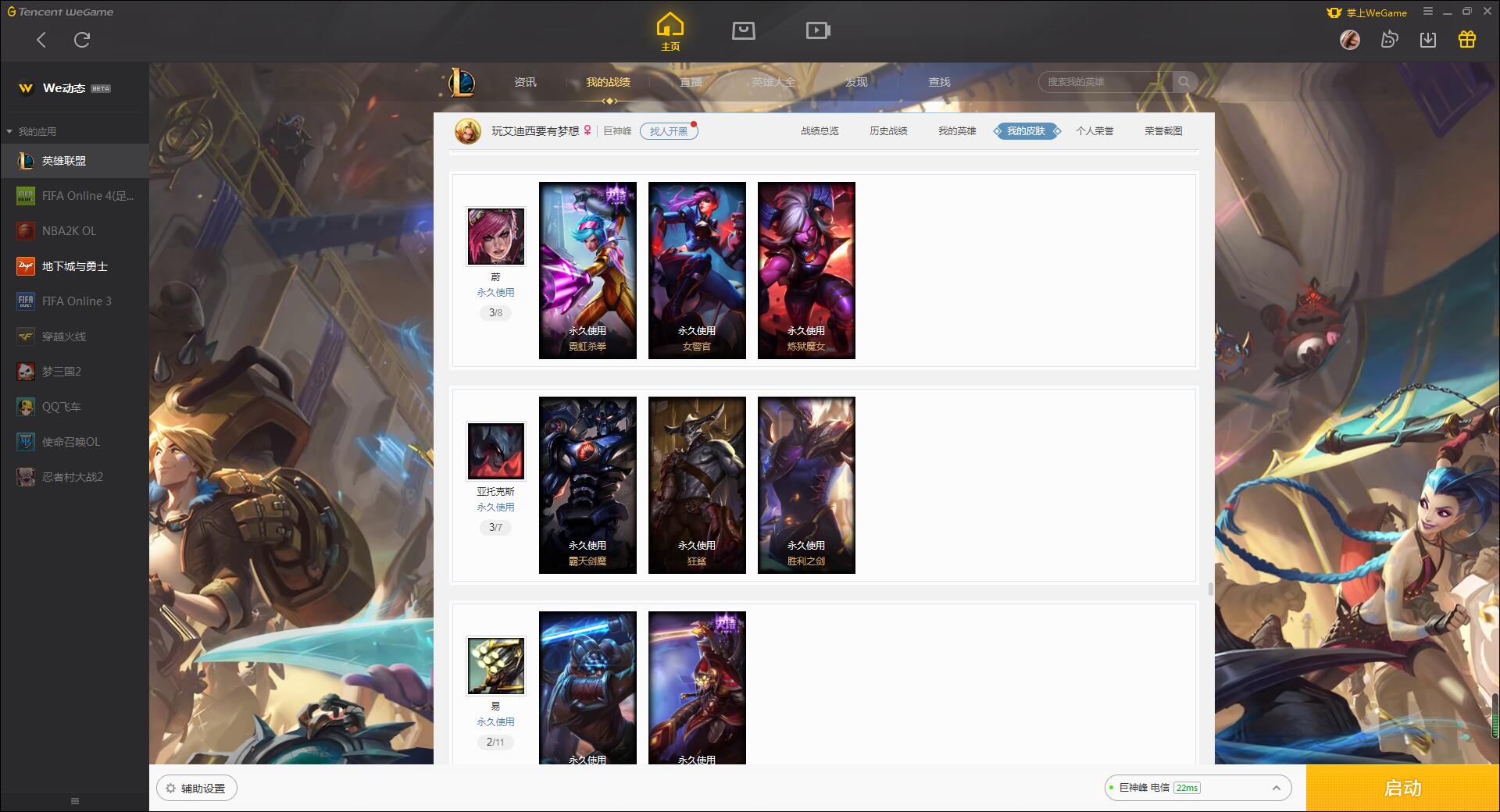Open the user avatar at top right
The width and height of the screenshot is (1500, 812).
pyautogui.click(x=1349, y=39)
